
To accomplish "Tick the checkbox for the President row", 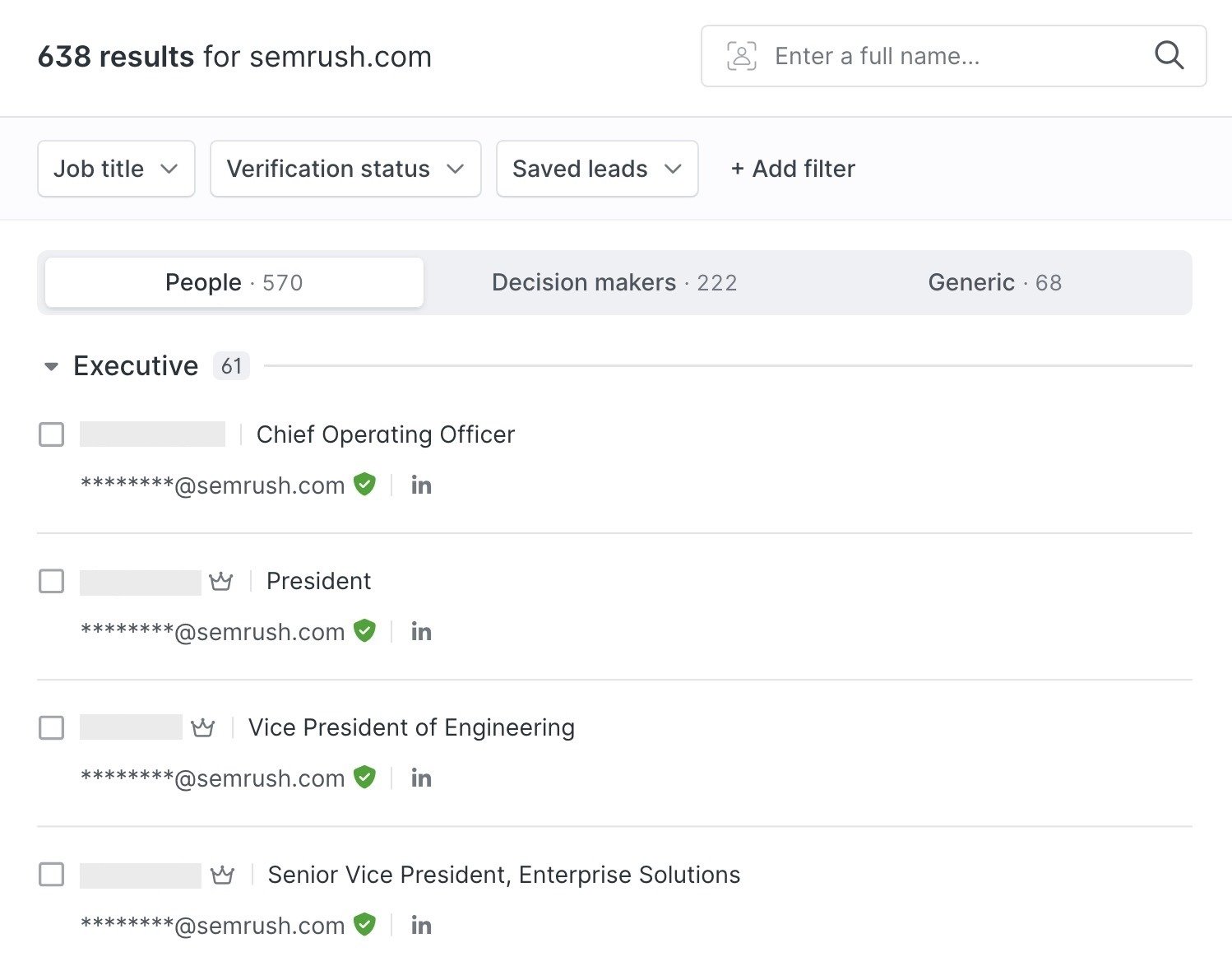I will click(x=52, y=582).
